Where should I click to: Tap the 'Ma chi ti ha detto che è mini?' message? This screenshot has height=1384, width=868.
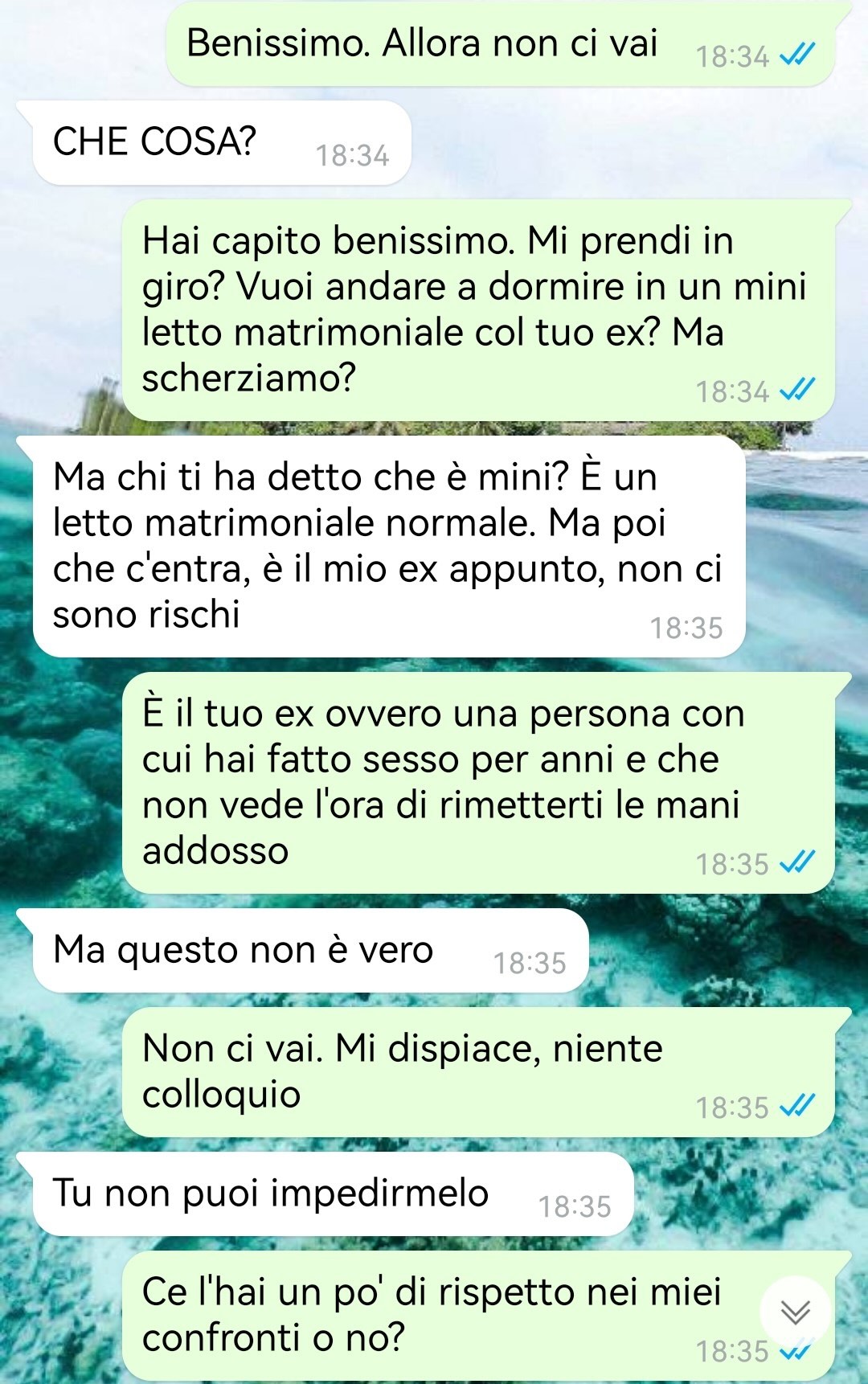point(389,547)
